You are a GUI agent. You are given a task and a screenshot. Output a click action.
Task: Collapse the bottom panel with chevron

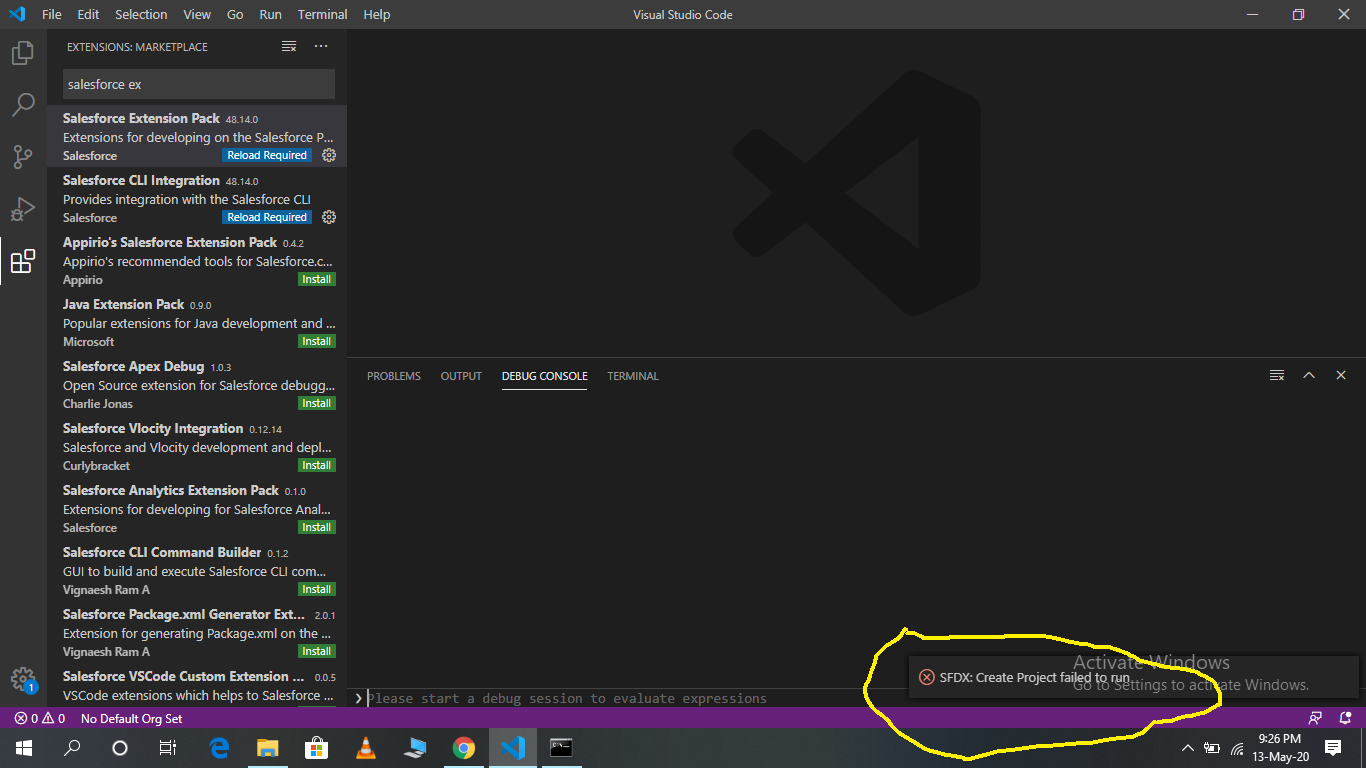point(1309,375)
